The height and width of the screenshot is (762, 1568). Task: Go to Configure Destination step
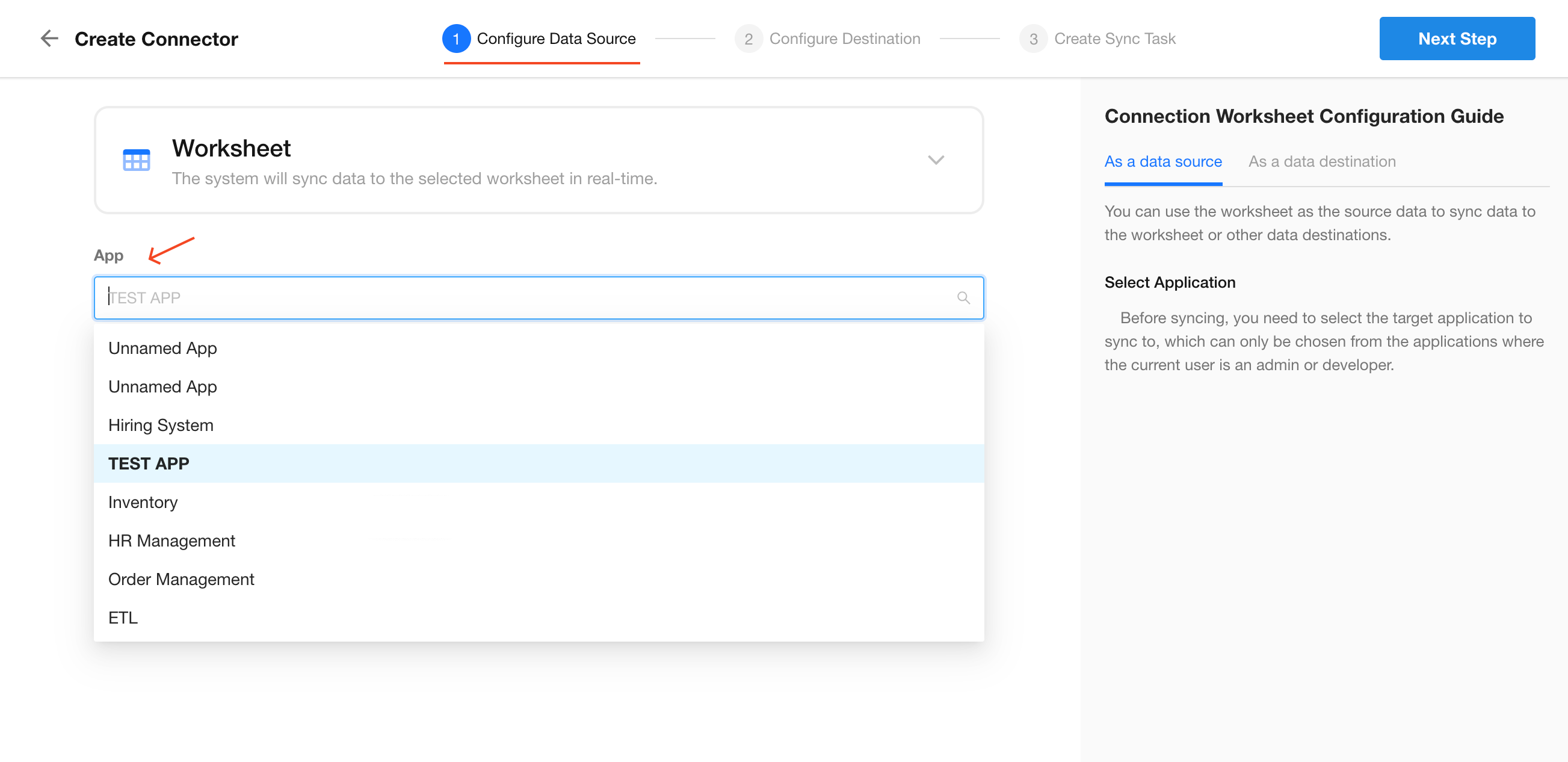click(x=844, y=39)
